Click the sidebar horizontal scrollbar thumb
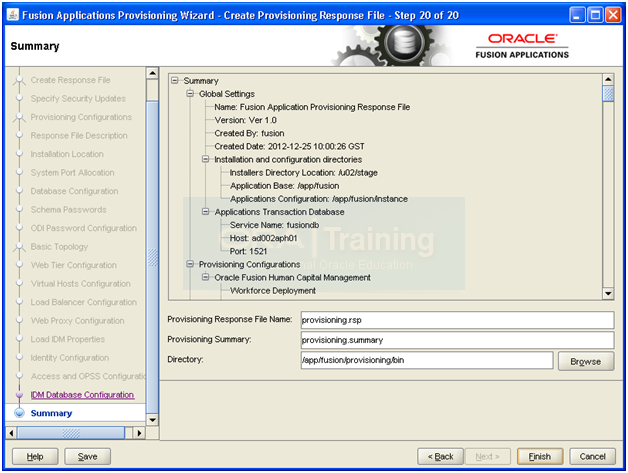Screen dimensions: 628x473 pos(71,433)
